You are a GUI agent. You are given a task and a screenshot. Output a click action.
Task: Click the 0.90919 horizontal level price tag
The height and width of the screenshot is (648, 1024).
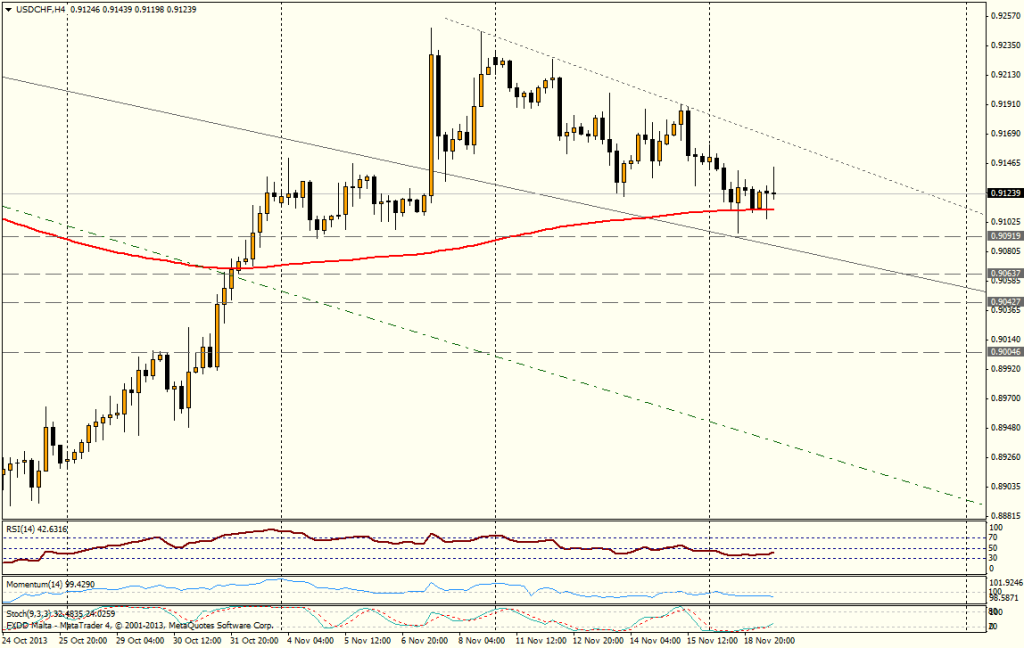pyautogui.click(x=1003, y=236)
